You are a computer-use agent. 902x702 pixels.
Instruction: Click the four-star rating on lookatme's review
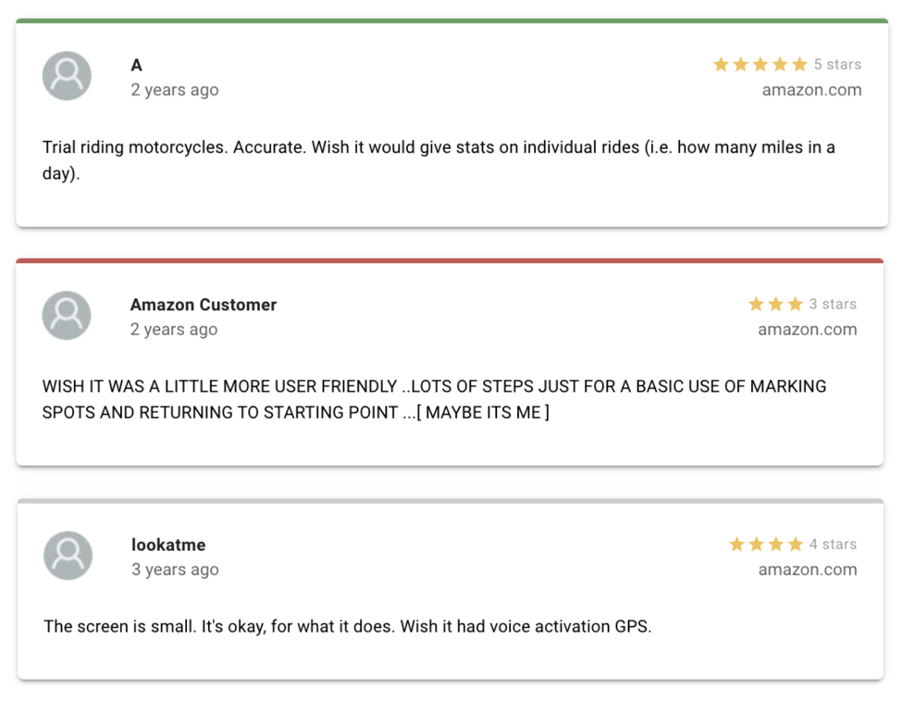click(766, 544)
